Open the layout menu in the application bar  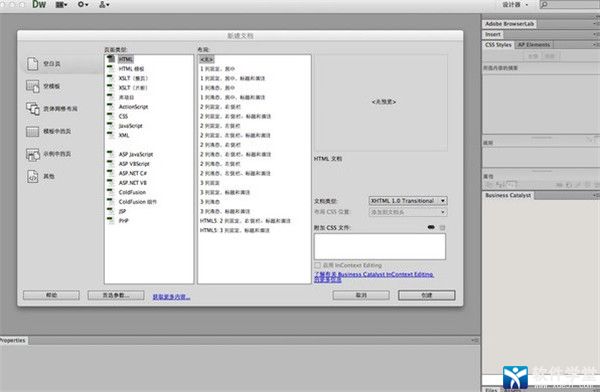point(61,5)
